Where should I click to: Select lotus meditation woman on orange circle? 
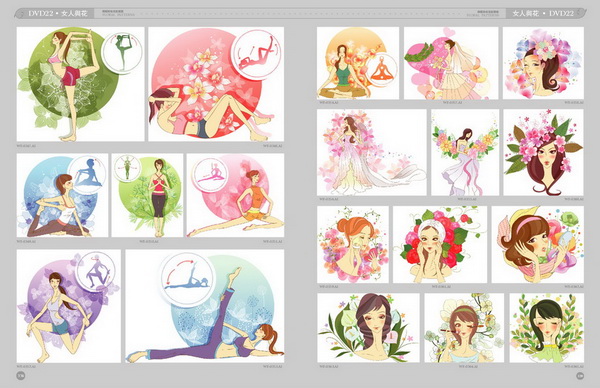pyautogui.click(x=358, y=63)
